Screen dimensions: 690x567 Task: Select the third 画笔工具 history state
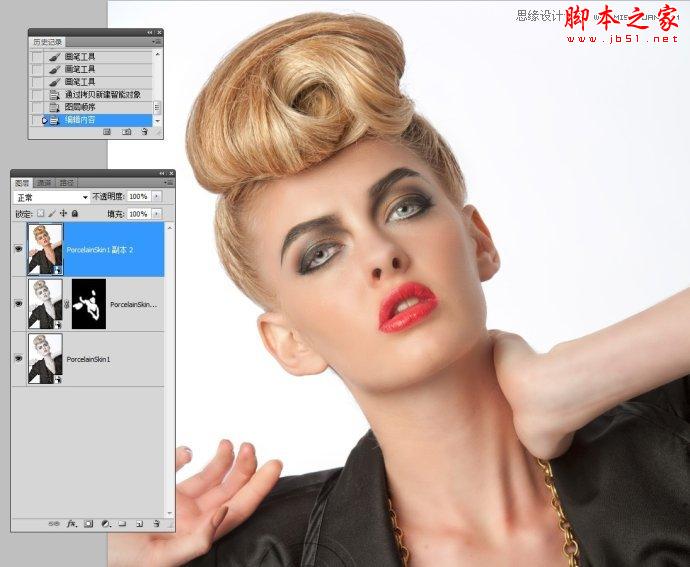pyautogui.click(x=98, y=82)
